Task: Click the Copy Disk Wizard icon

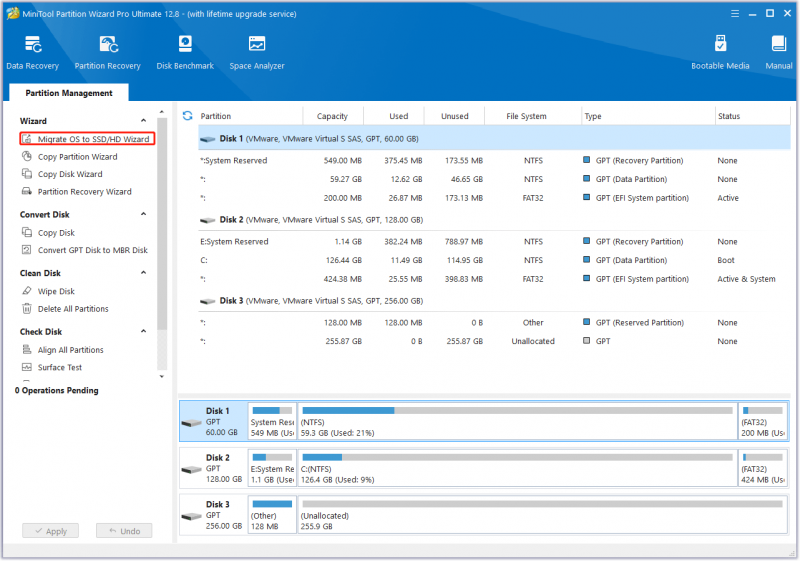Action: pyautogui.click(x=27, y=173)
